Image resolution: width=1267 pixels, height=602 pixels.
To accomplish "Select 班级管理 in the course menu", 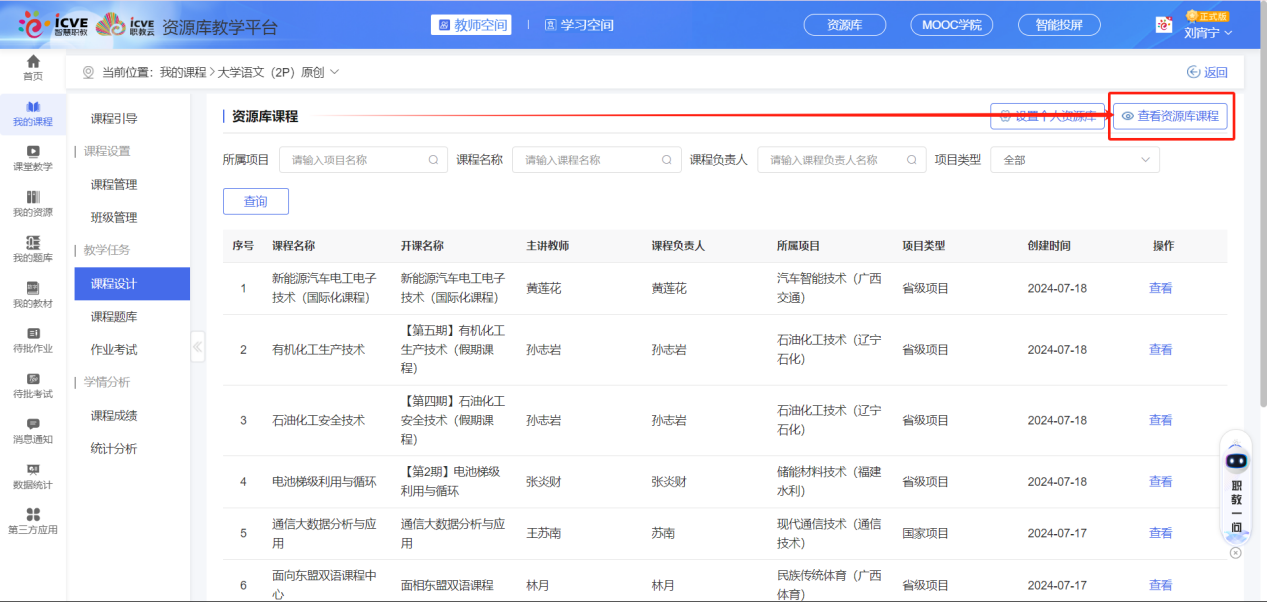I will (114, 218).
